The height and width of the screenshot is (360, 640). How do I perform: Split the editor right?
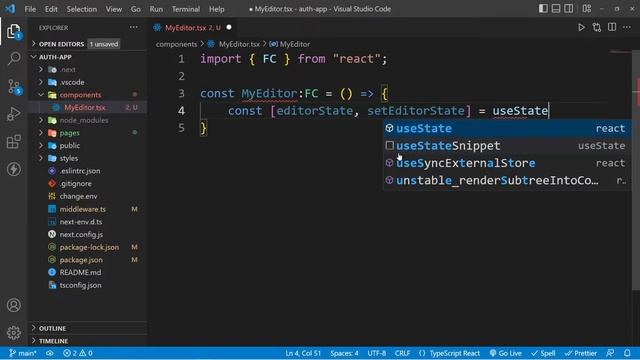pos(612,27)
